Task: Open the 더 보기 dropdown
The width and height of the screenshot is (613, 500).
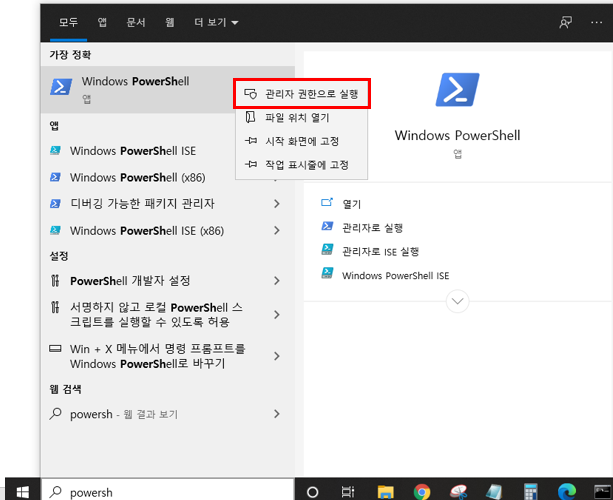Action: point(216,22)
